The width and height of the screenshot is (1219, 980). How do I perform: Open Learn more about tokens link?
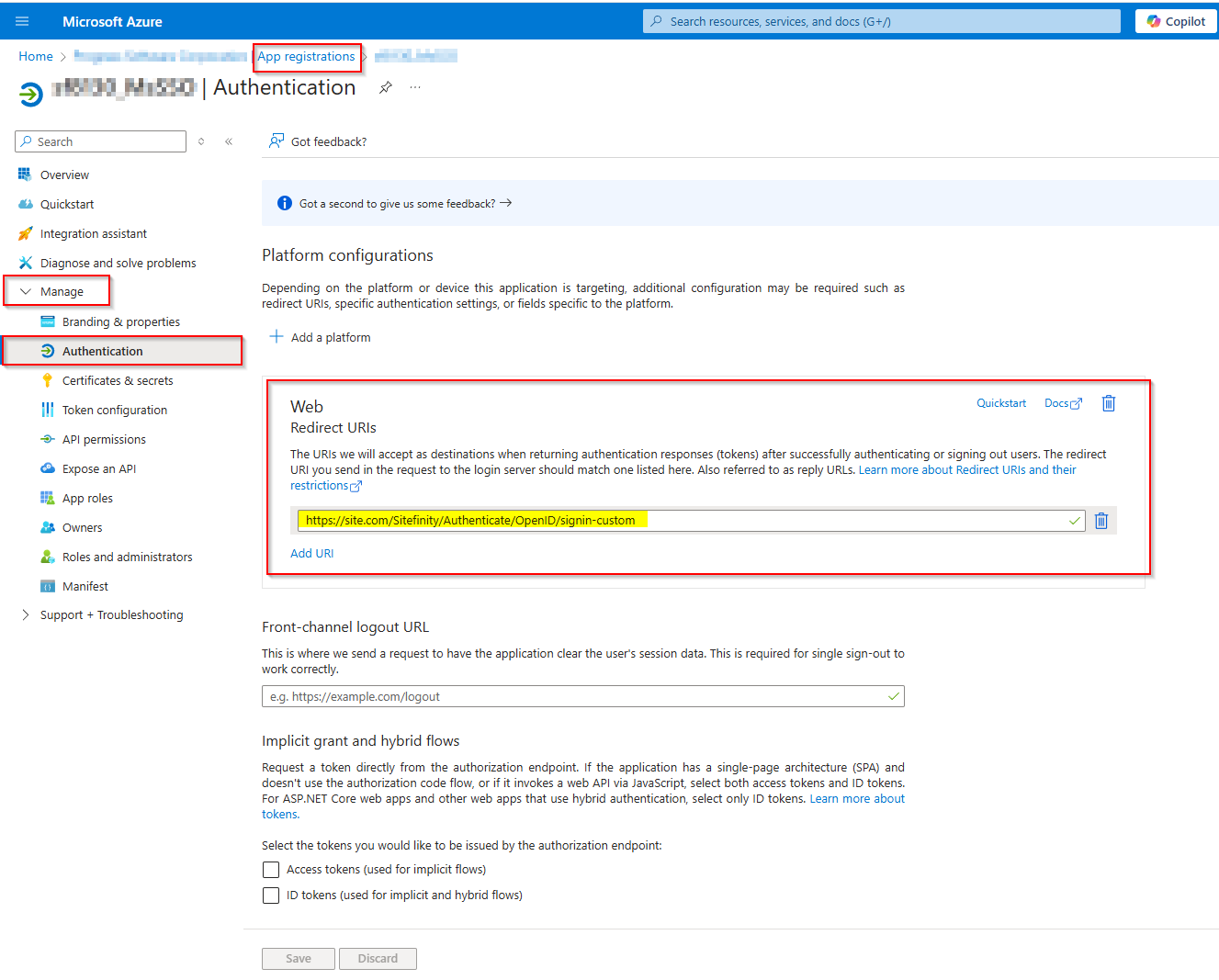tap(857, 799)
